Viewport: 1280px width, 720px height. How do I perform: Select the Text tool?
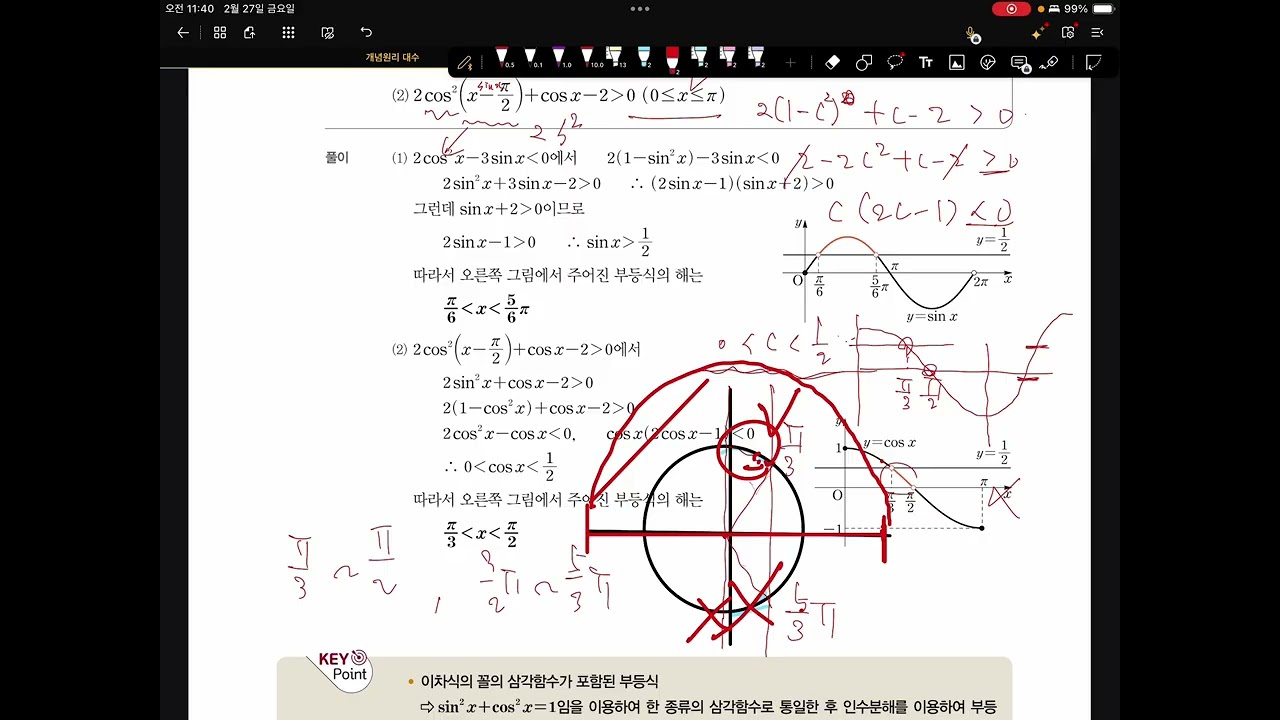click(926, 62)
